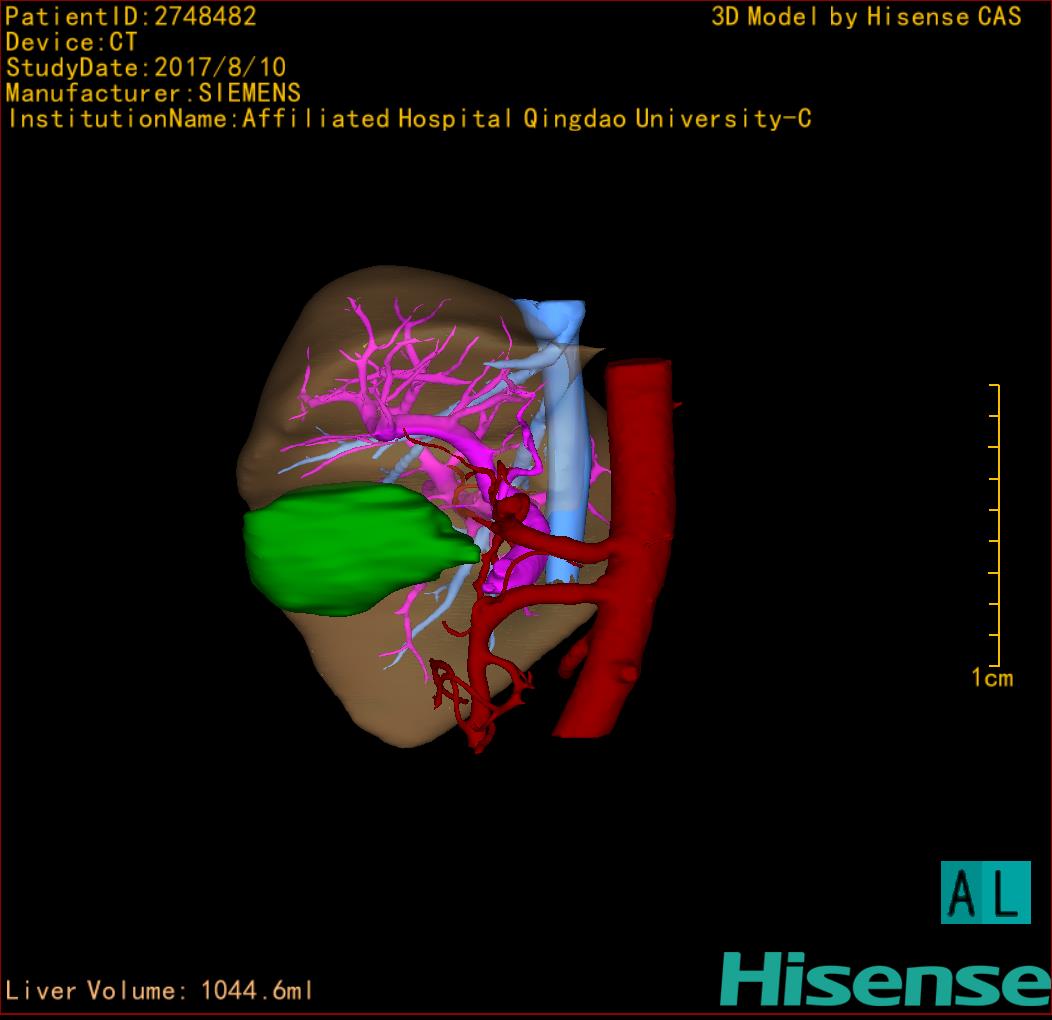
Task: Click the Liver Volume readout
Action: point(160,991)
